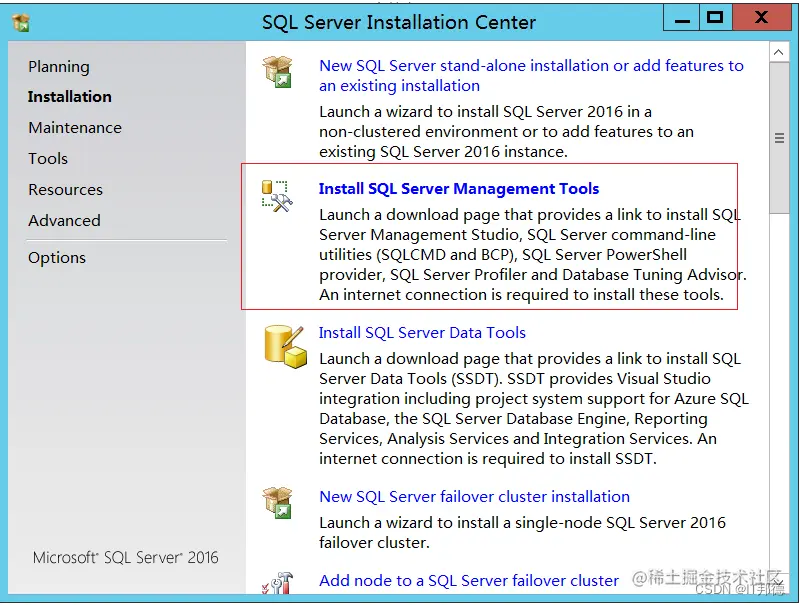Click the stand-alone installation box icon

278,72
